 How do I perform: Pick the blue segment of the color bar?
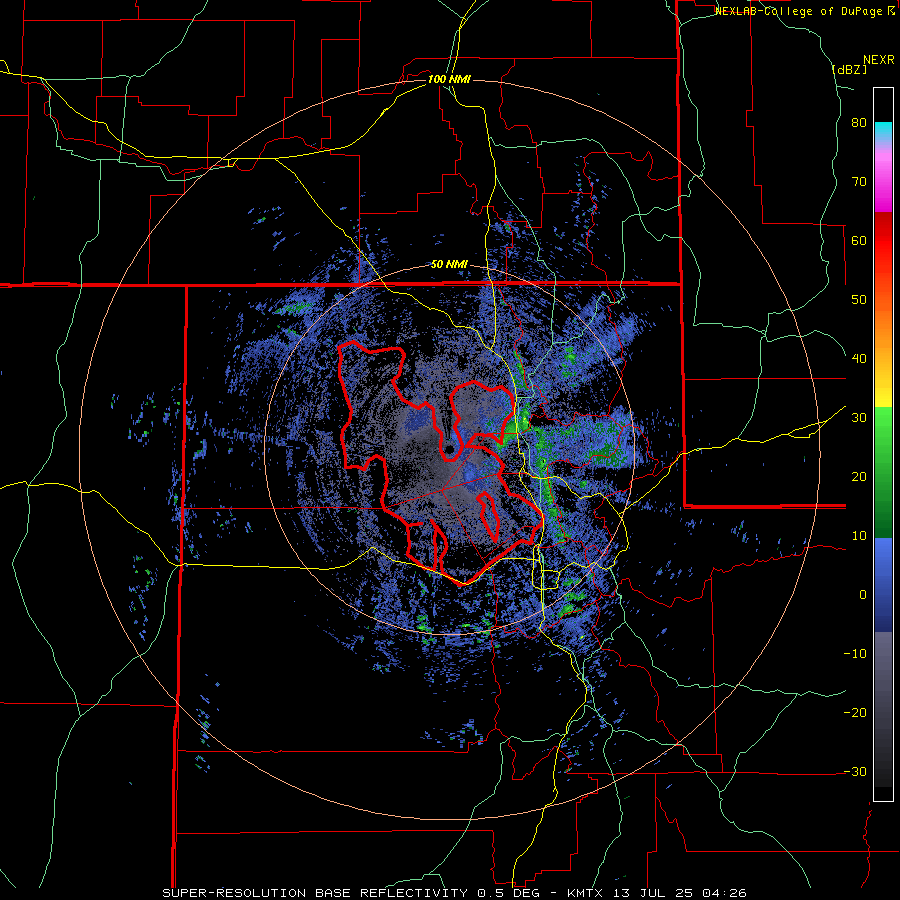tap(883, 585)
